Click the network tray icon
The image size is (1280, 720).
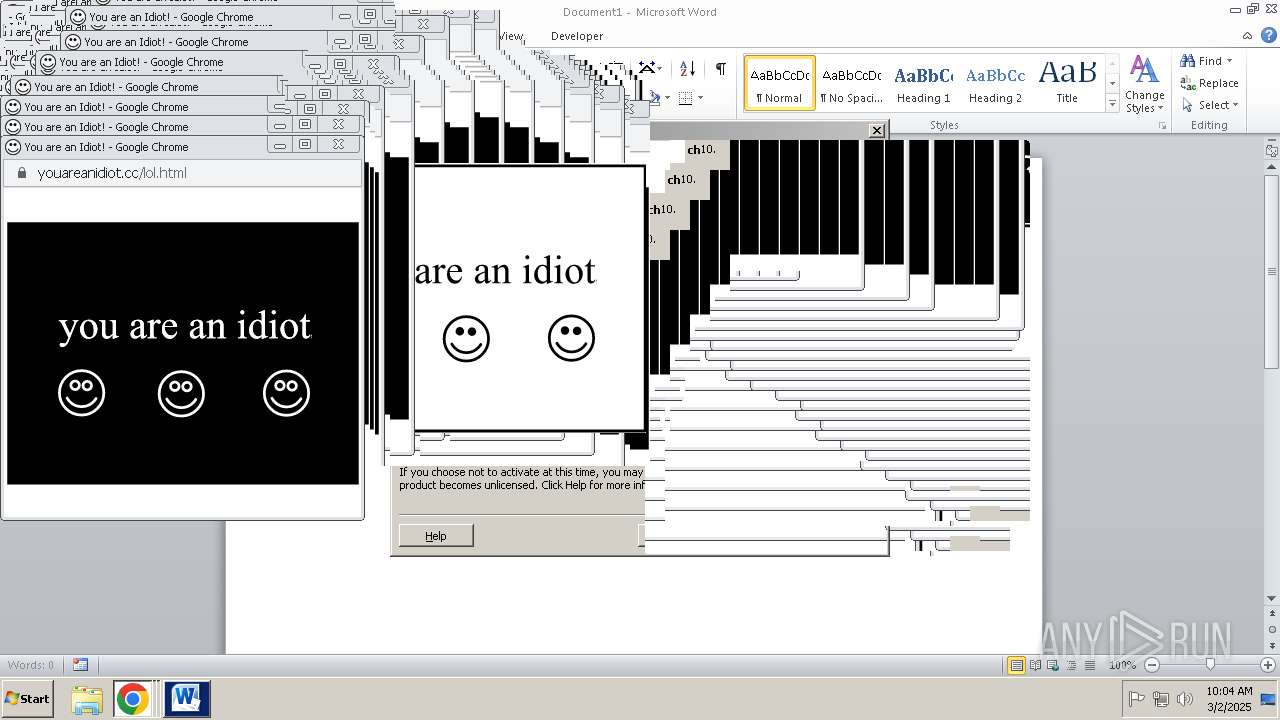[1161, 699]
